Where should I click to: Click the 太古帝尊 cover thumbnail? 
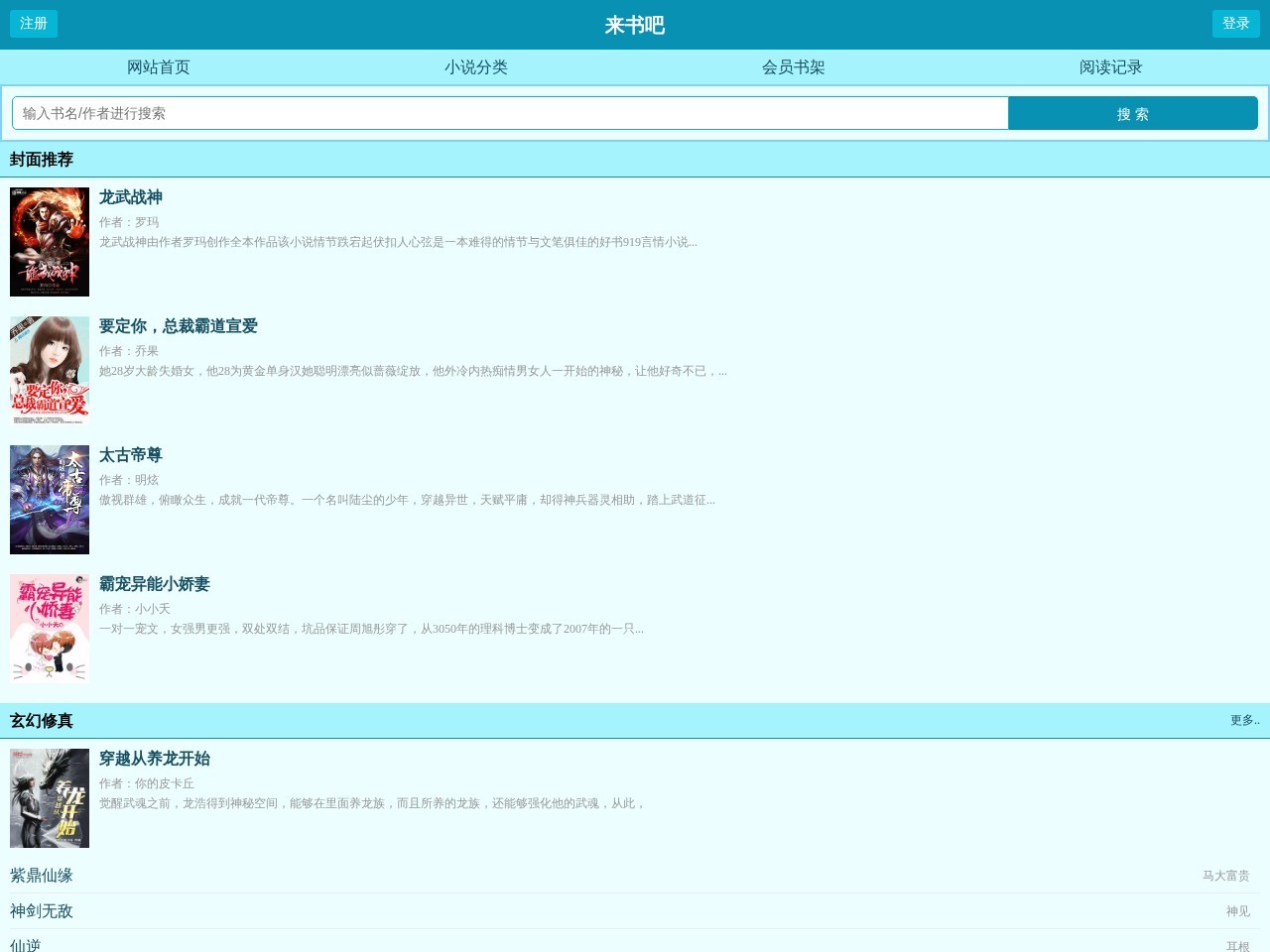(49, 499)
